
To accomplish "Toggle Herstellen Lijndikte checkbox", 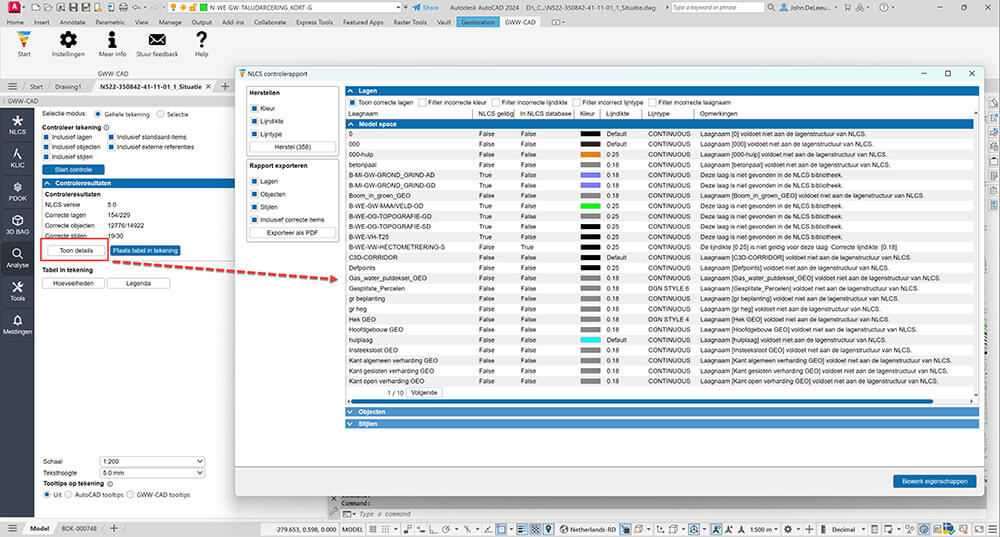I will (x=254, y=121).
